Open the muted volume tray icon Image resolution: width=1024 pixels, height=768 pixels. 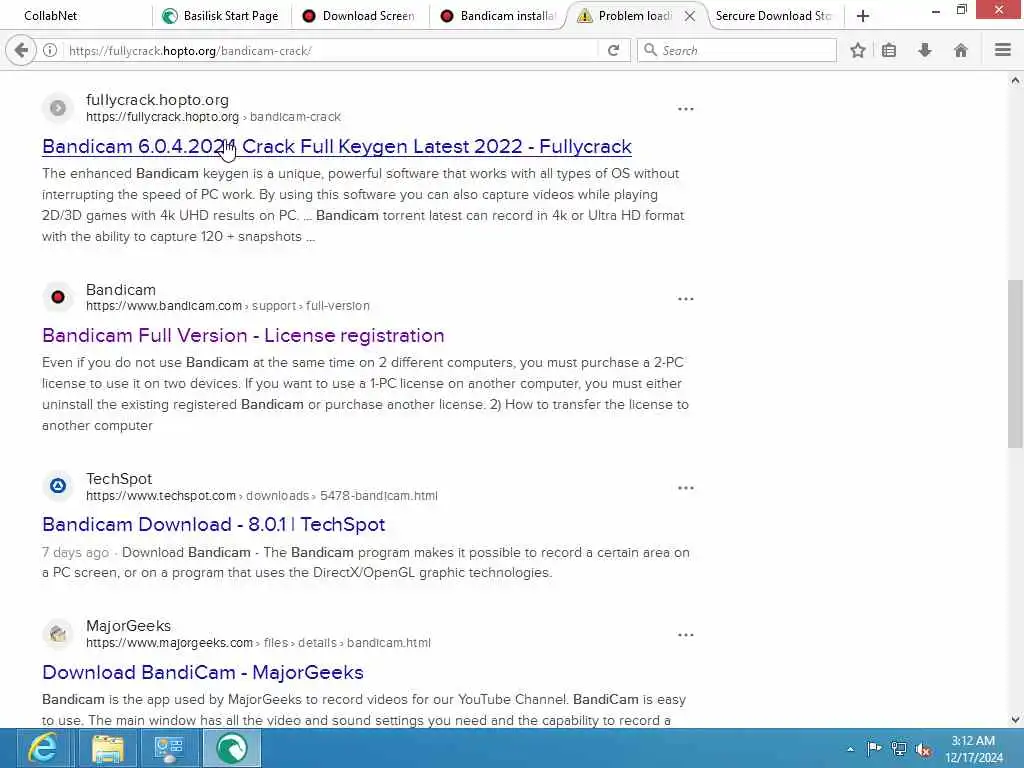[923, 749]
